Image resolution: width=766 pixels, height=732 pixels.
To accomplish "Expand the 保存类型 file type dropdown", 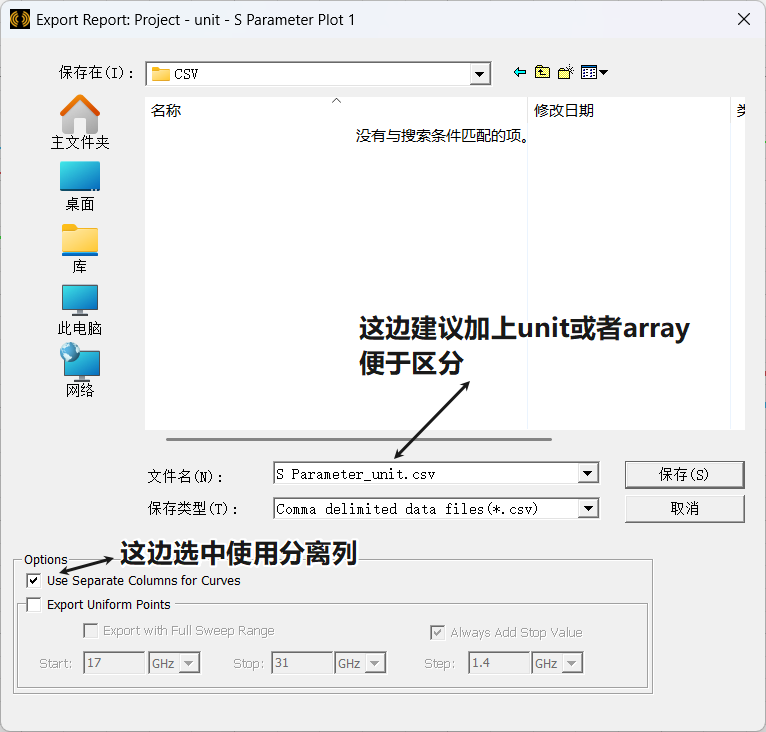I will click(x=588, y=508).
